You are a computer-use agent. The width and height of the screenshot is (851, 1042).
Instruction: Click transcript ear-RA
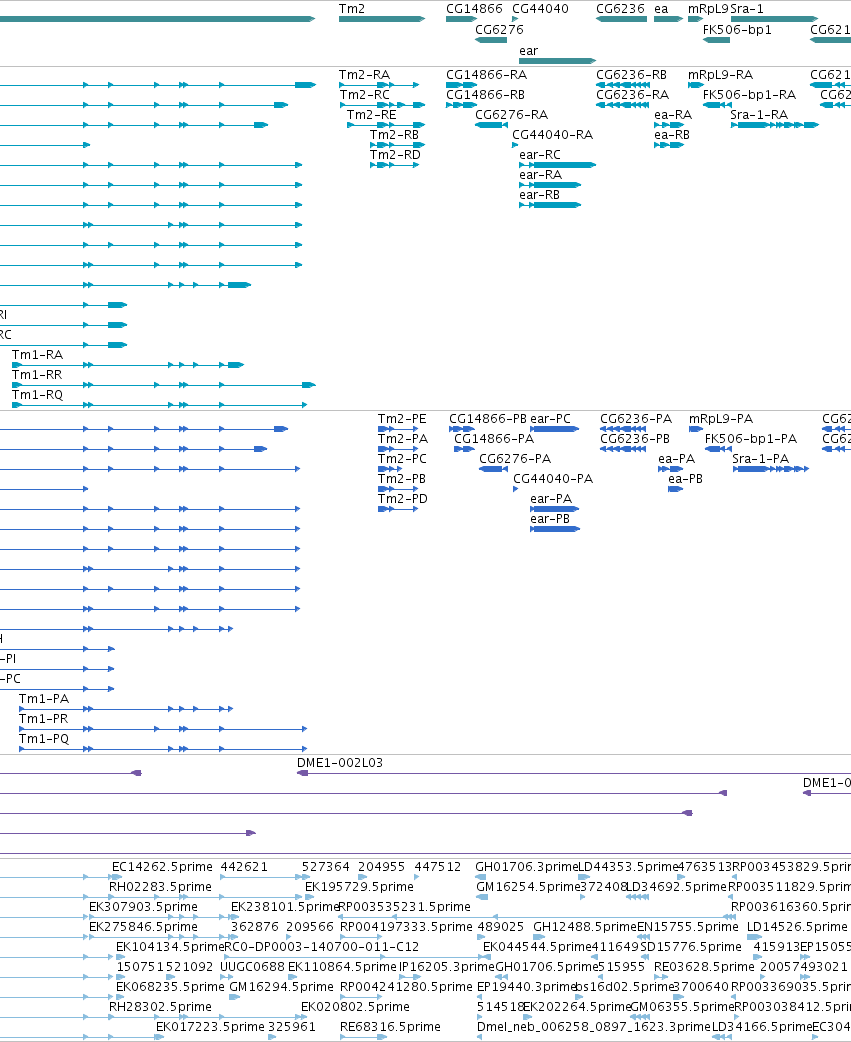tap(550, 185)
